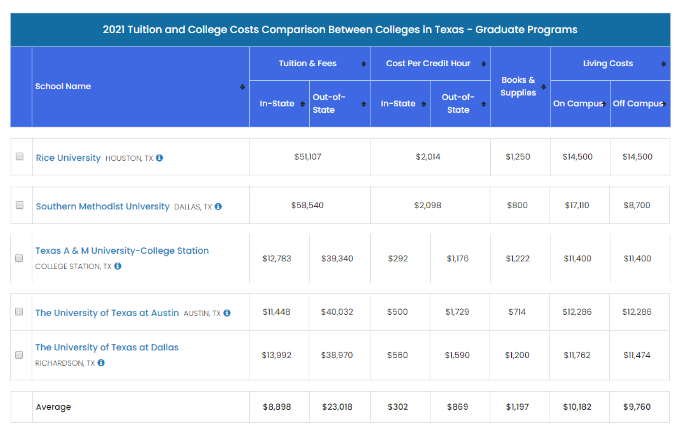Viewport: 684px width, 437px height.
Task: Sort Tuition Out-of-State column
Action: point(363,104)
